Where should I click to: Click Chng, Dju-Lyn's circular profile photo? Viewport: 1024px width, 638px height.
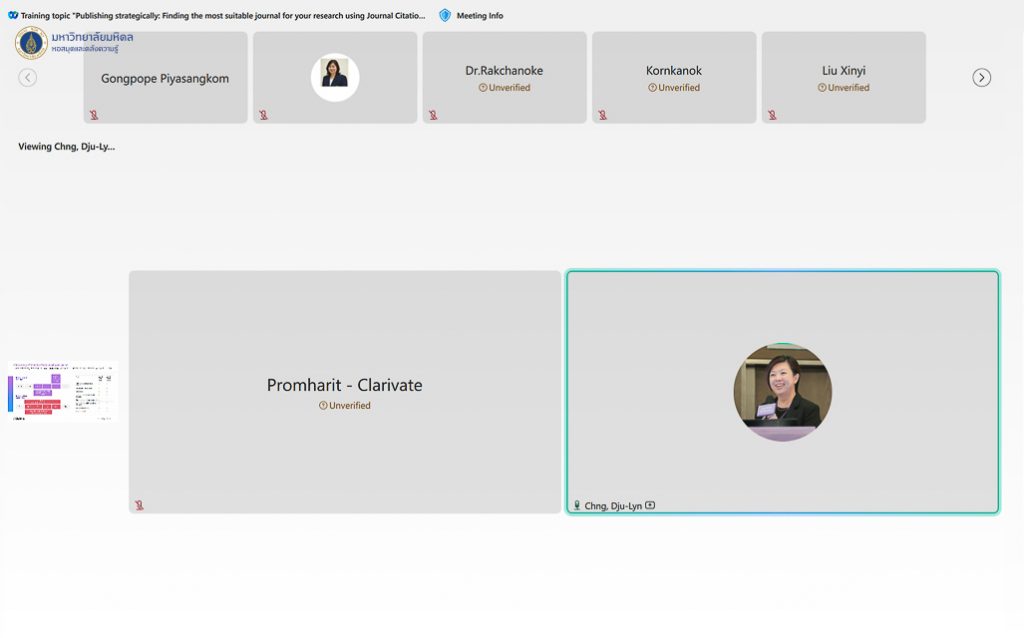click(x=782, y=392)
